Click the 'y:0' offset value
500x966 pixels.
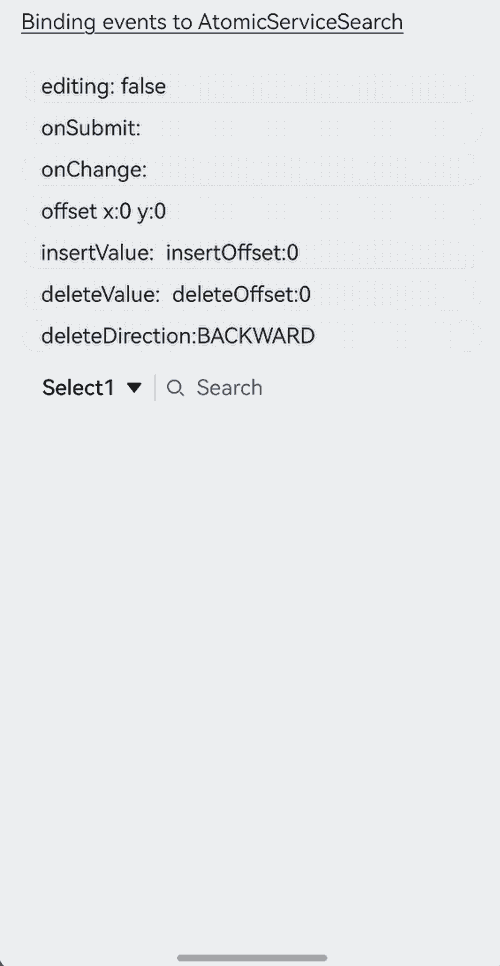(x=151, y=212)
